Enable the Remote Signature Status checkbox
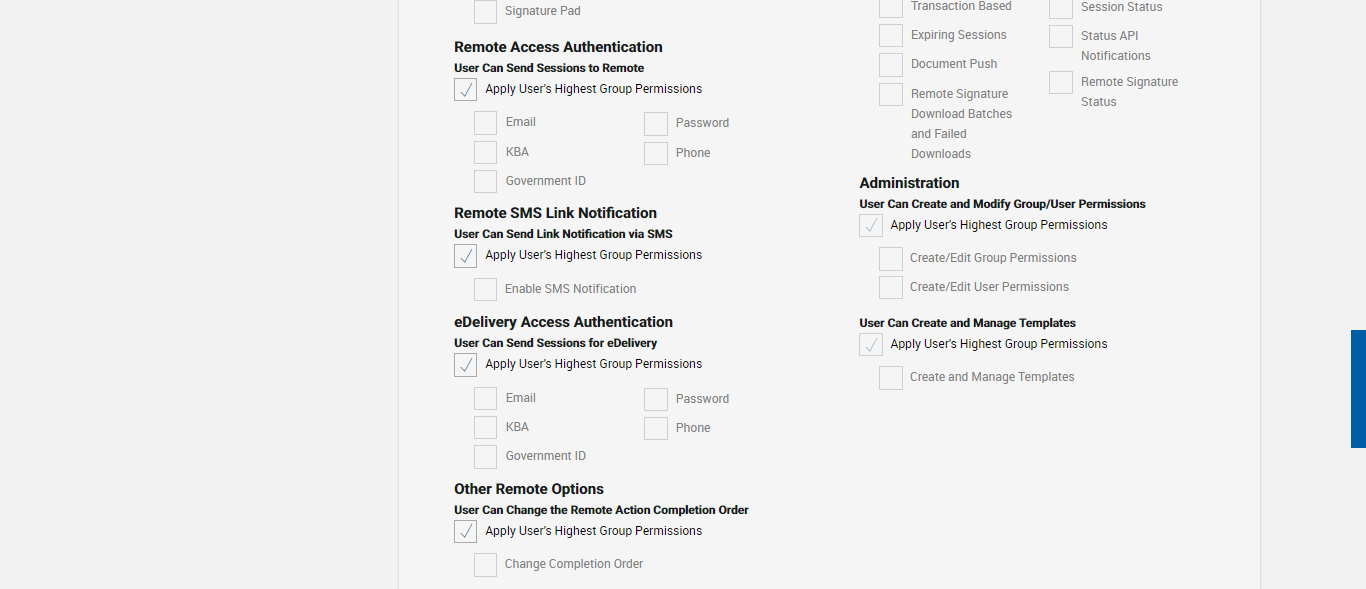Viewport: 1366px width, 589px height. [x=1061, y=83]
